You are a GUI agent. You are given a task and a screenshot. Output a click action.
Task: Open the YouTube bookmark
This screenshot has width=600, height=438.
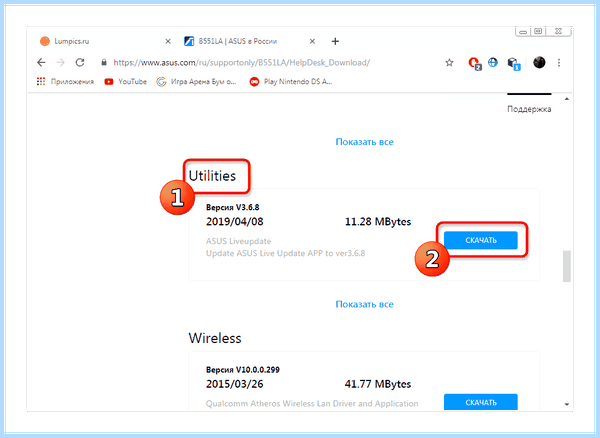point(126,81)
